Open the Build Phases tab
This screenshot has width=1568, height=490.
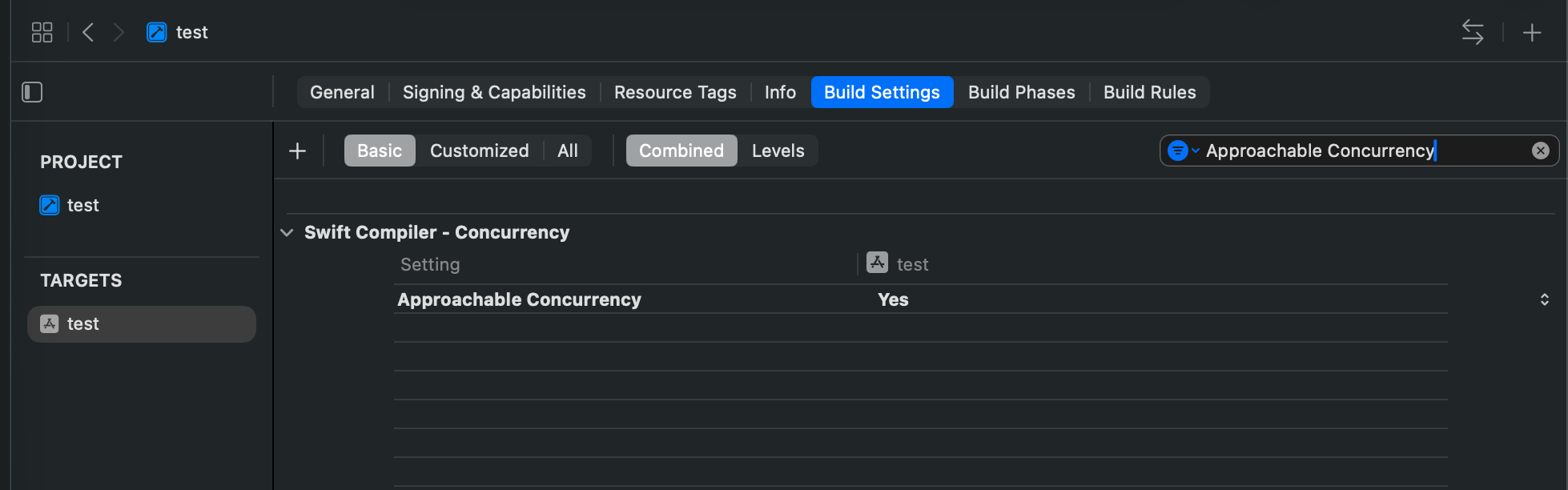pyautogui.click(x=1021, y=92)
